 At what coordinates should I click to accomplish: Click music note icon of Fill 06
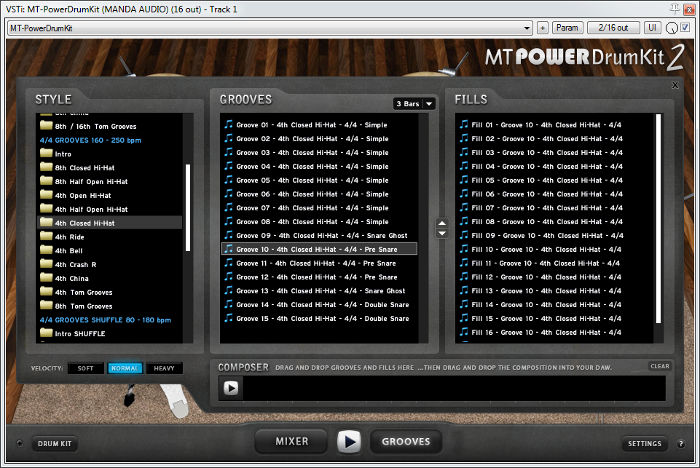point(464,193)
